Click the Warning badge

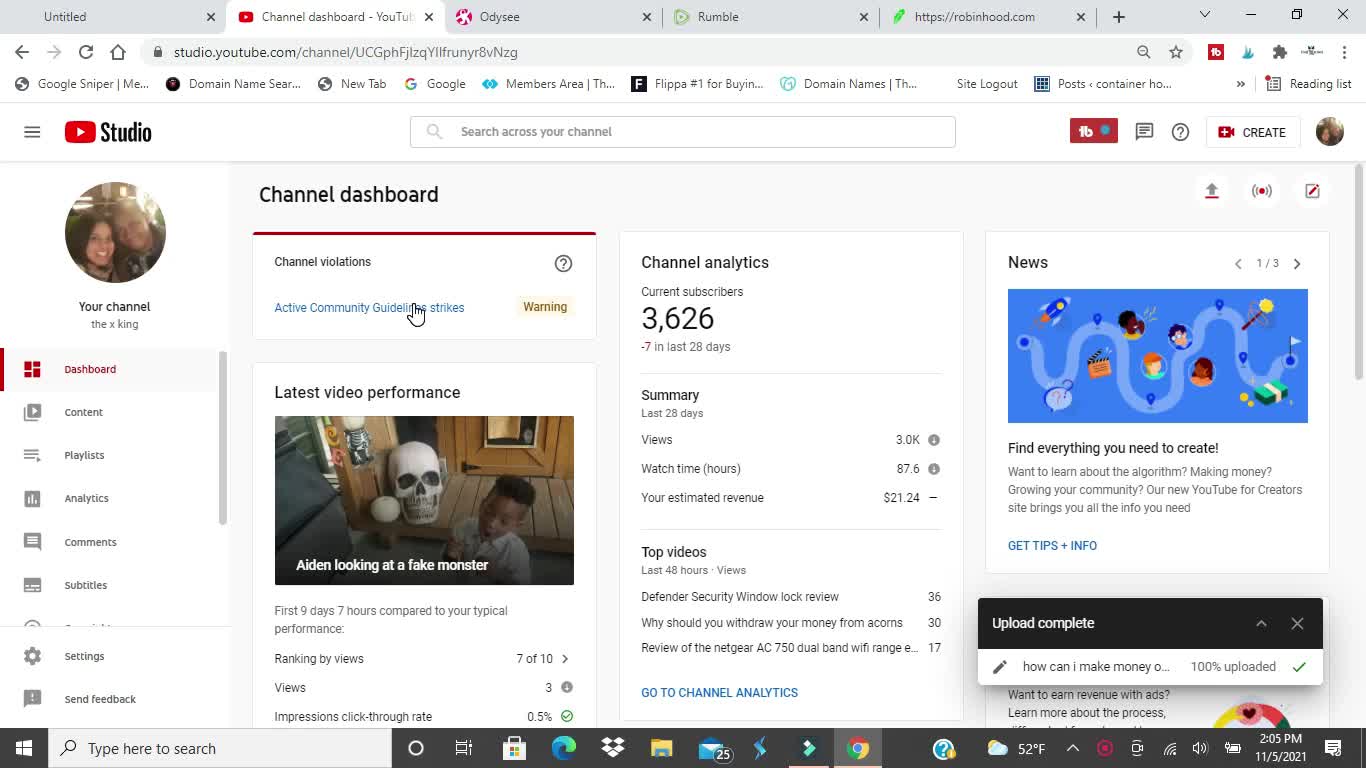point(545,307)
